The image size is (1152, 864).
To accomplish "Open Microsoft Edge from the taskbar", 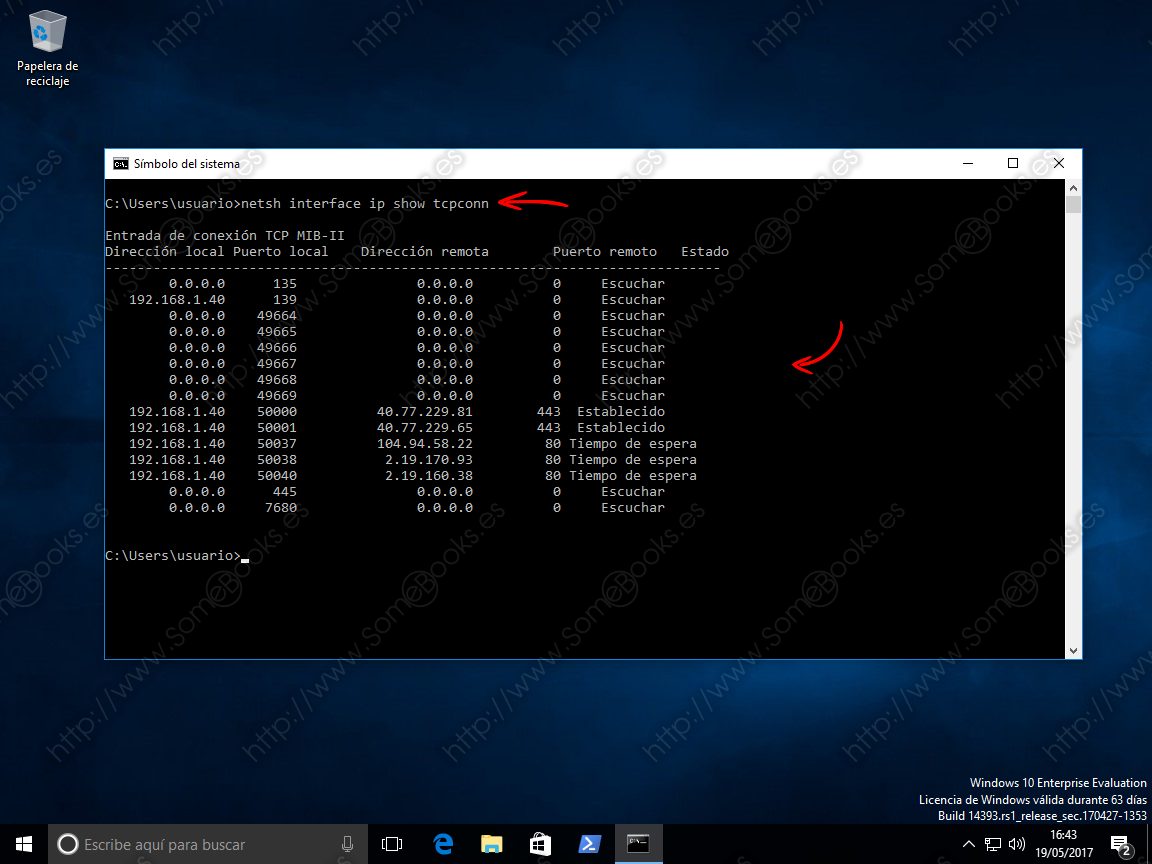I will pyautogui.click(x=443, y=843).
